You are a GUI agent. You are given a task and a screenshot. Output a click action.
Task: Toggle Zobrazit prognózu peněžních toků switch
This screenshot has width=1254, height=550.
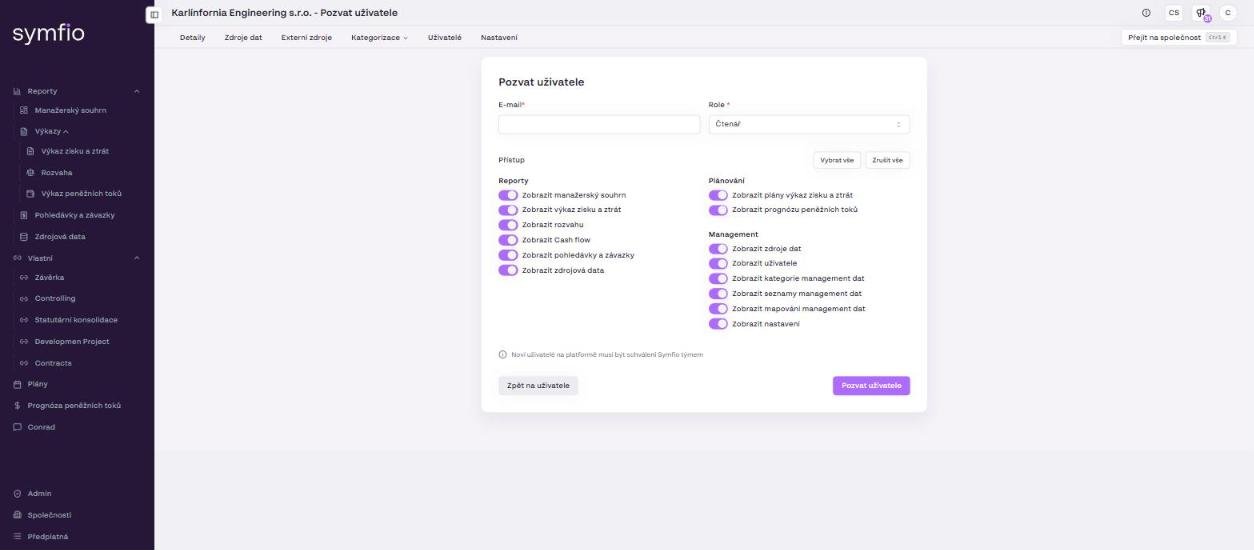point(718,210)
